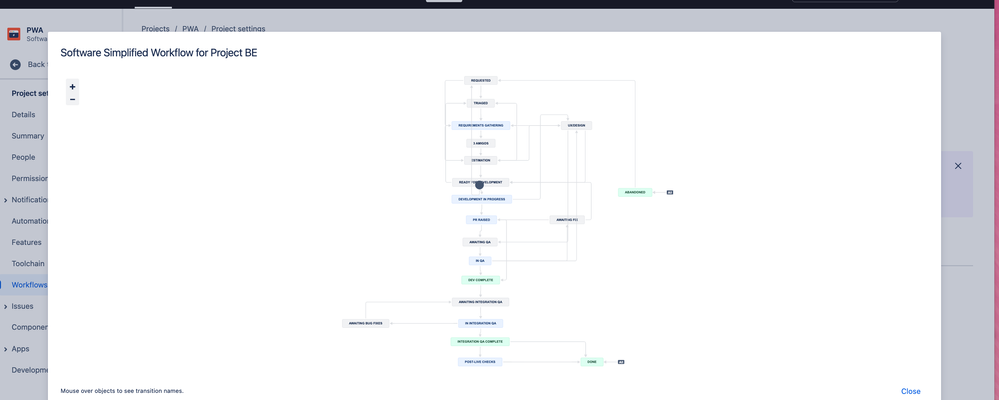Select the 3 AMIGOS status node
This screenshot has width=999, height=400.
(x=480, y=143)
